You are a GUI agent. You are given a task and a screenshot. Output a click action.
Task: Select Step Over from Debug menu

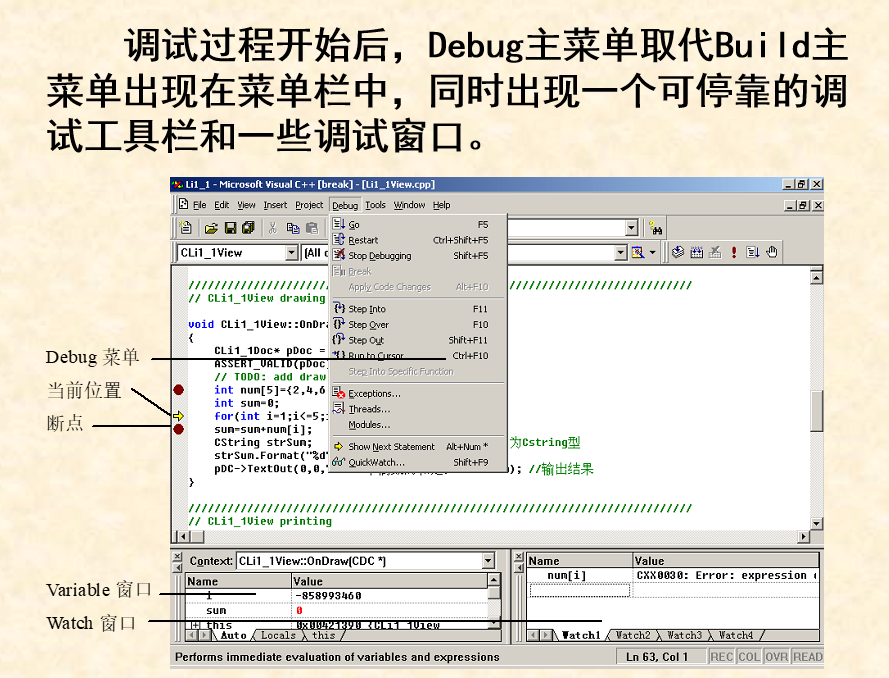click(x=418, y=324)
